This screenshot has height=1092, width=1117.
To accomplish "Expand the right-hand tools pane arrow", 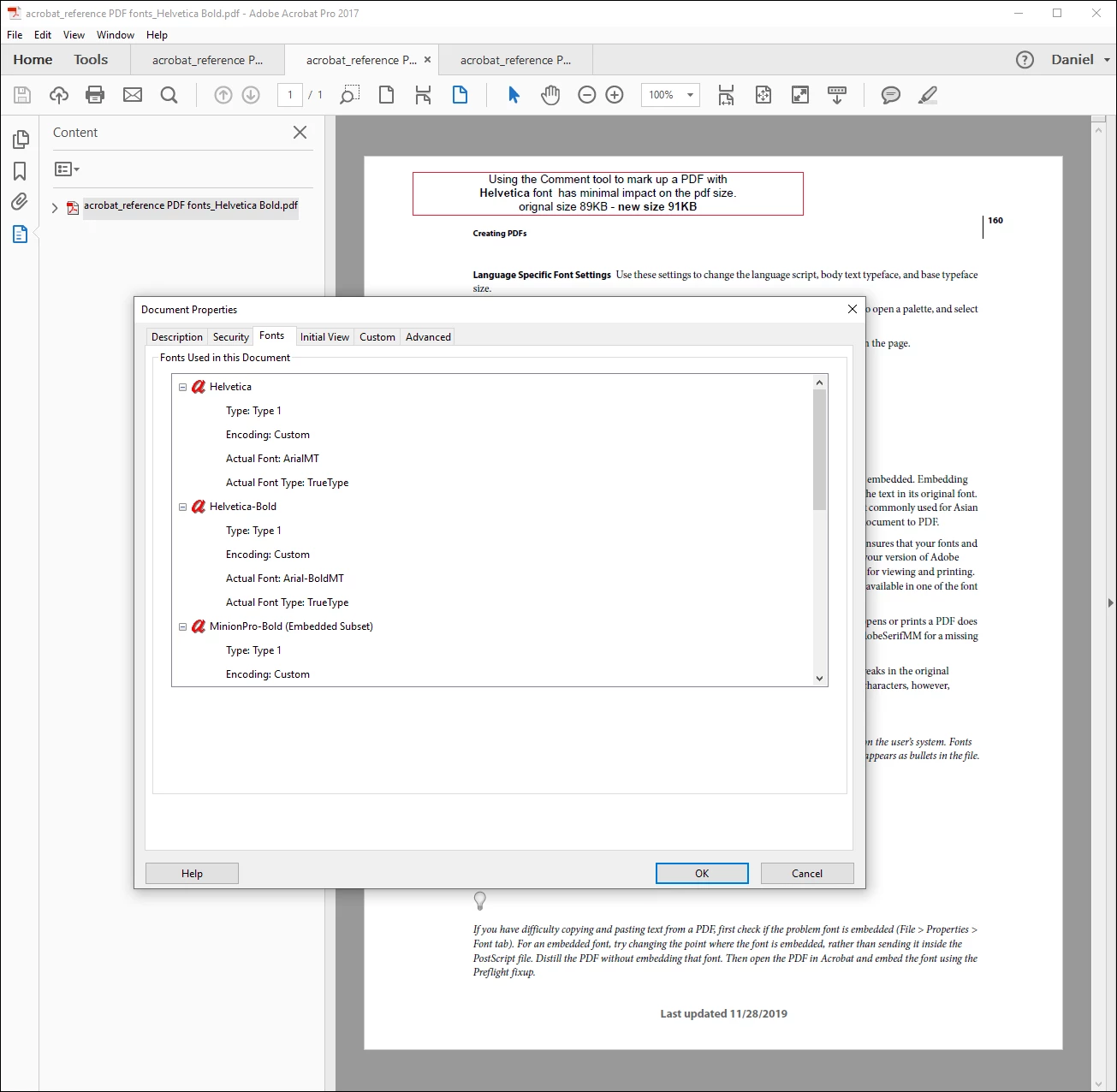I will click(1110, 603).
